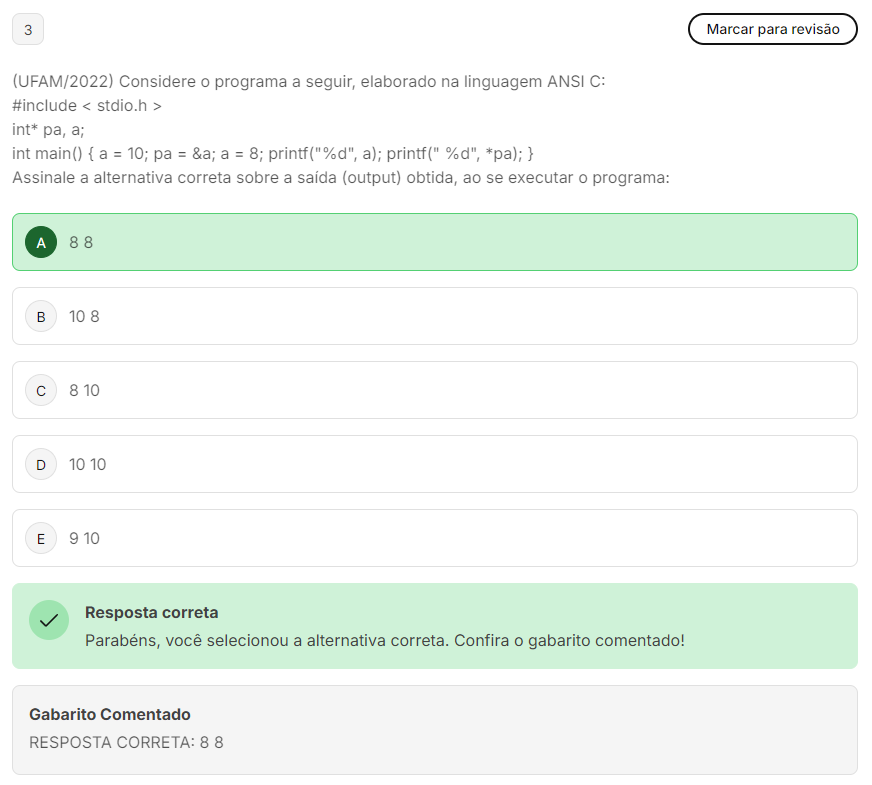Click the letter E circle badge
Screen dimensions: 872x785
pyautogui.click(x=41, y=538)
